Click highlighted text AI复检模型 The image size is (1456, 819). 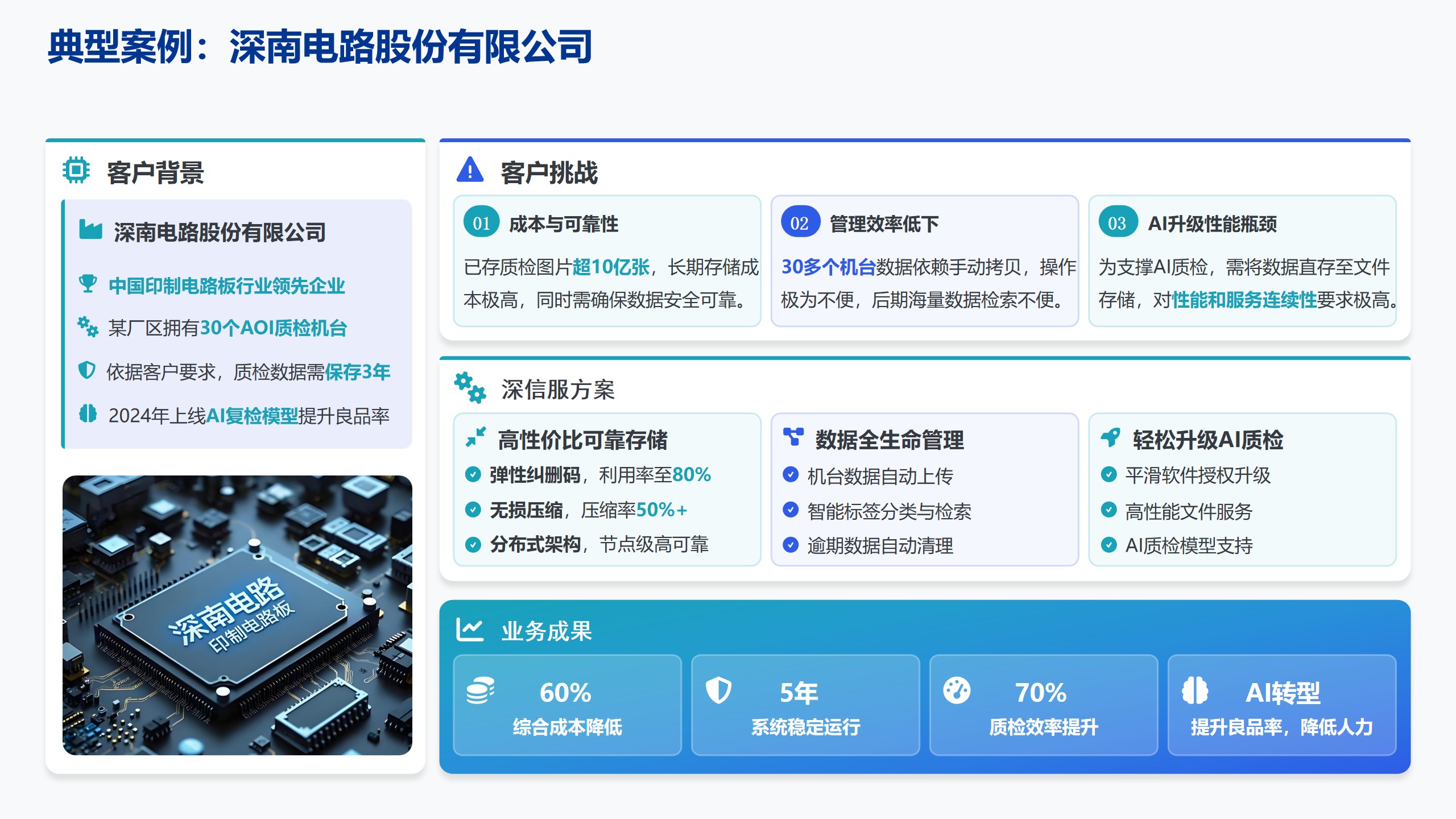(x=252, y=416)
